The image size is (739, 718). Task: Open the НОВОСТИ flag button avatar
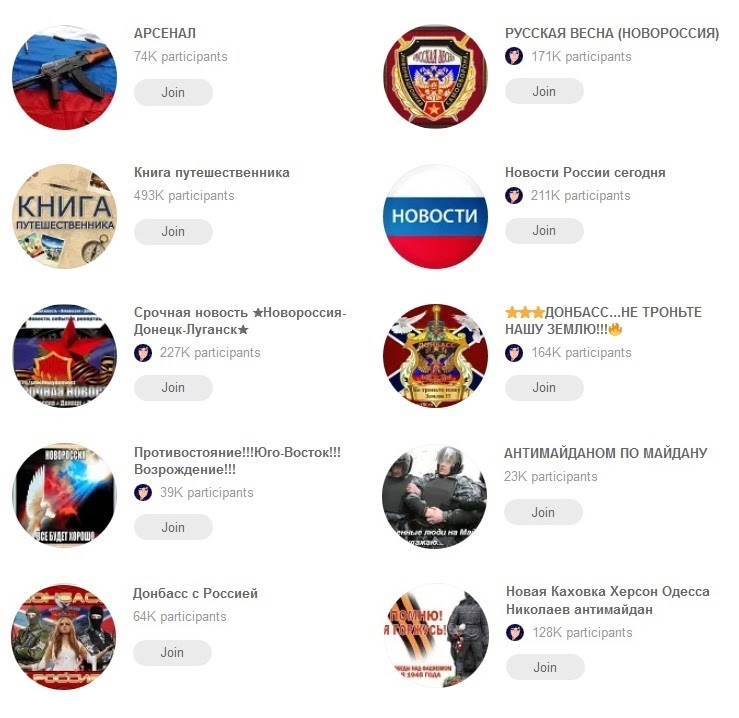435,216
